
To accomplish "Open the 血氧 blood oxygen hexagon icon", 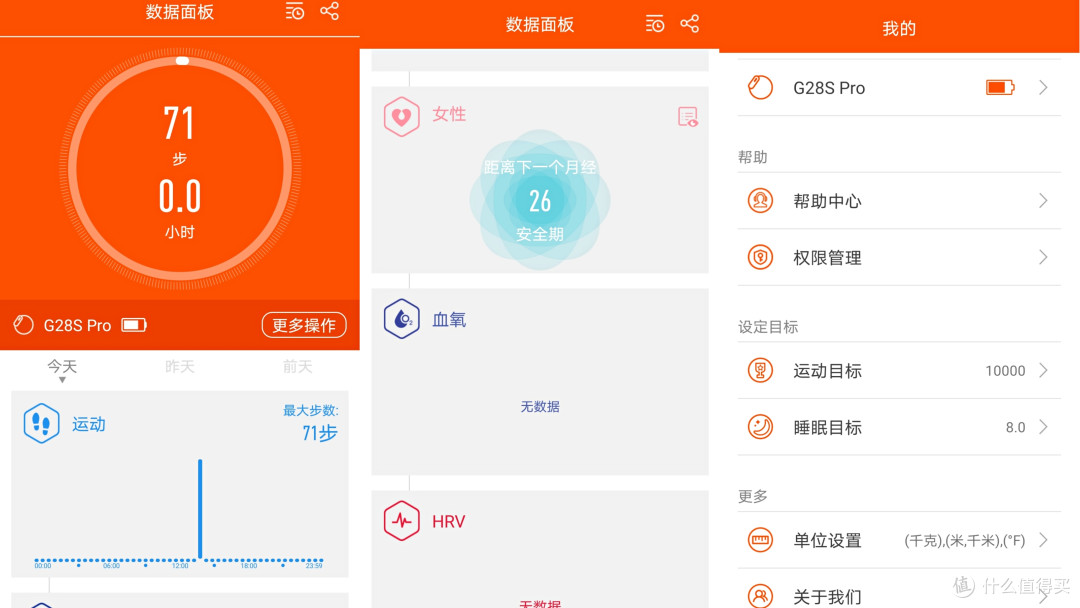I will point(402,319).
